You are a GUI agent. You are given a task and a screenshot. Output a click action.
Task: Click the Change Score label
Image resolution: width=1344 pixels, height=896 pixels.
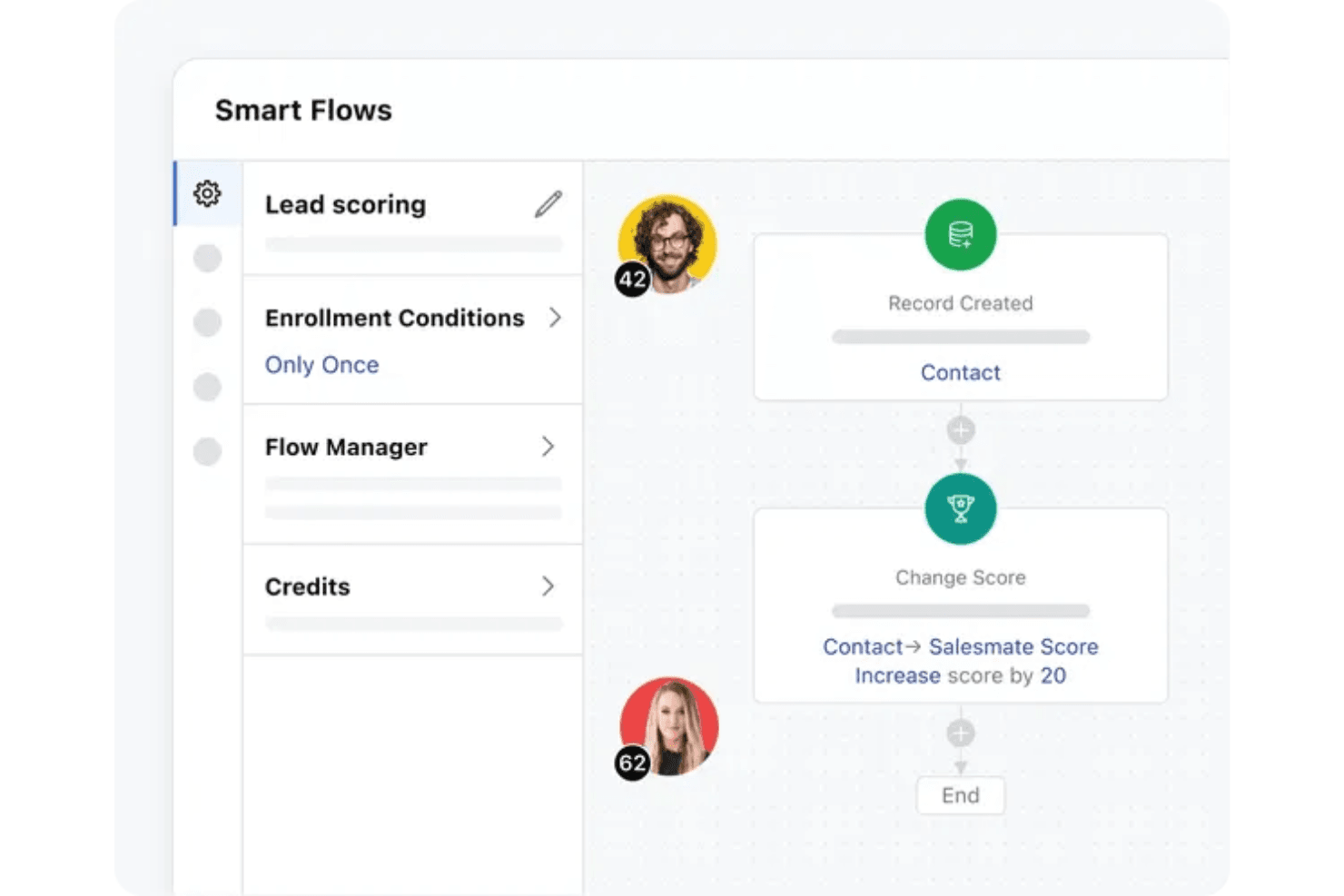(x=960, y=577)
